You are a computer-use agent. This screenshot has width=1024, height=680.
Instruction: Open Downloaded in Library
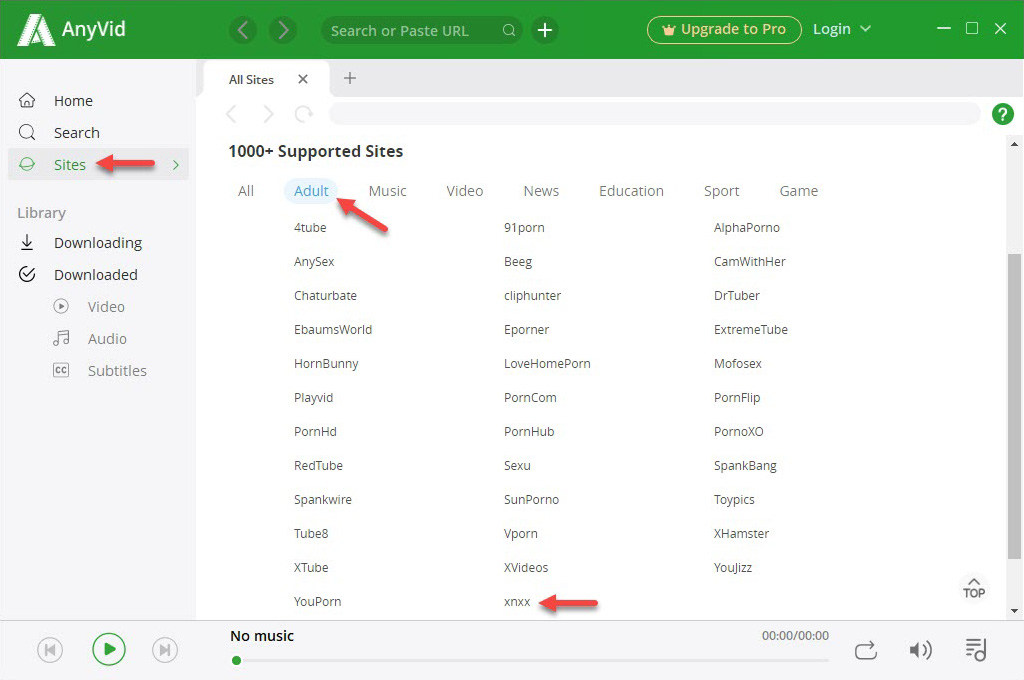click(x=95, y=274)
